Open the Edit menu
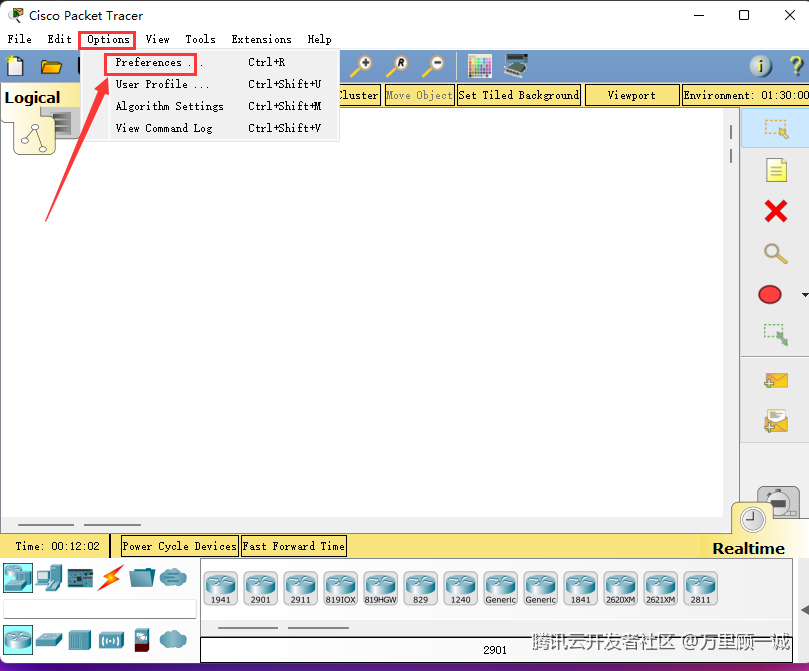 (59, 39)
